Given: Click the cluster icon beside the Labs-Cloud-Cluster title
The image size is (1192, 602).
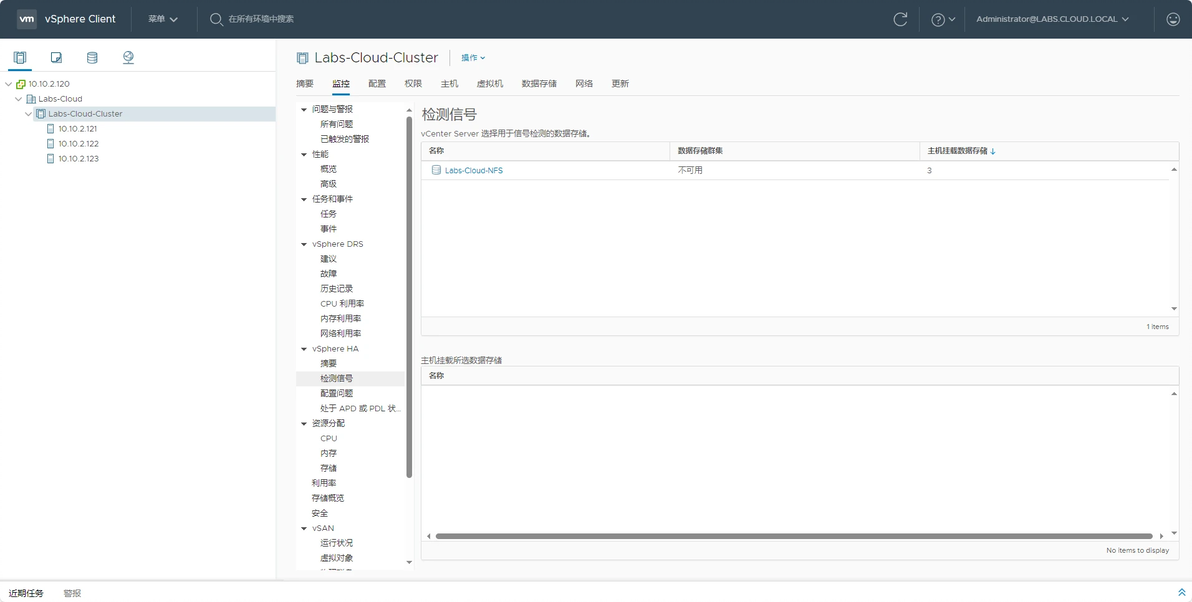Looking at the screenshot, I should pyautogui.click(x=303, y=58).
